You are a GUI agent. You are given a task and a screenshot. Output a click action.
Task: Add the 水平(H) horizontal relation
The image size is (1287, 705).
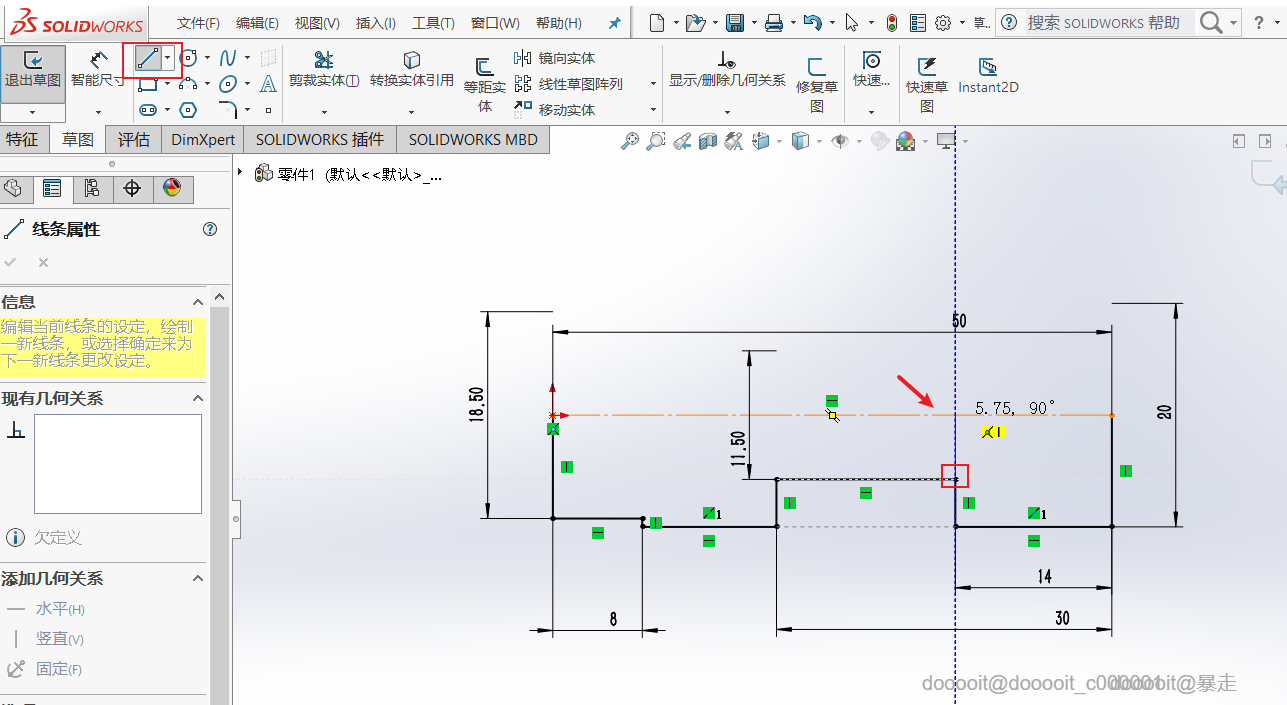(59, 609)
